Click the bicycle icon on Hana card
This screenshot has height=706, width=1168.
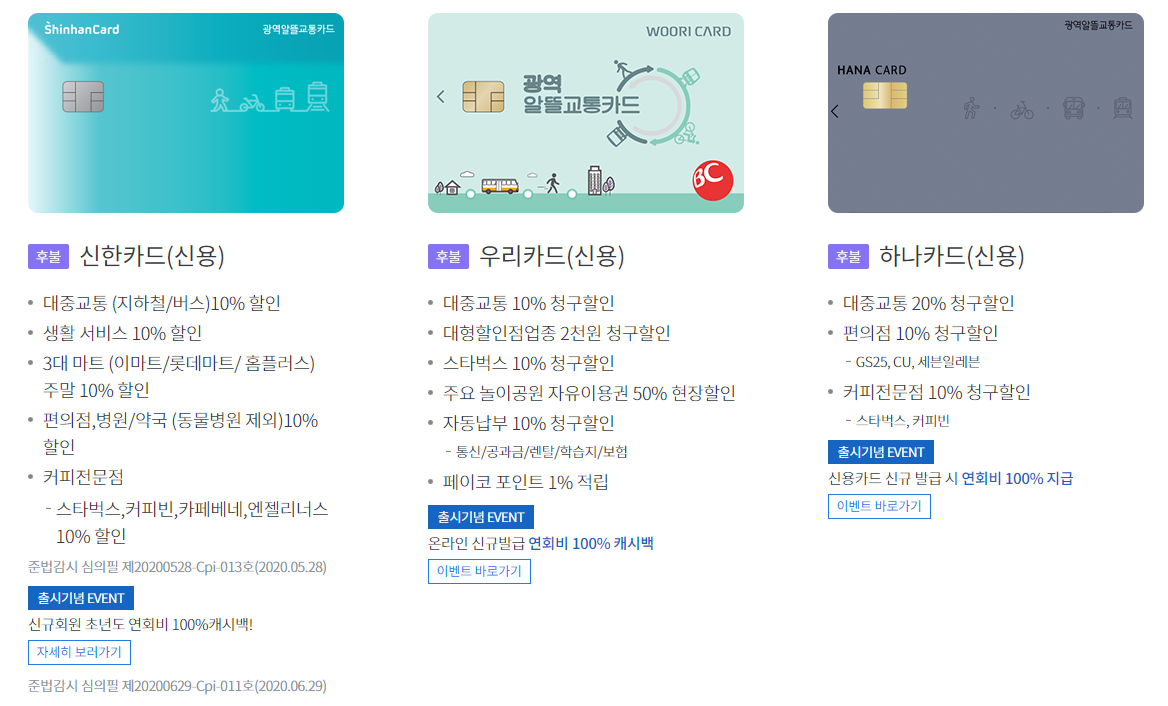tap(1022, 111)
